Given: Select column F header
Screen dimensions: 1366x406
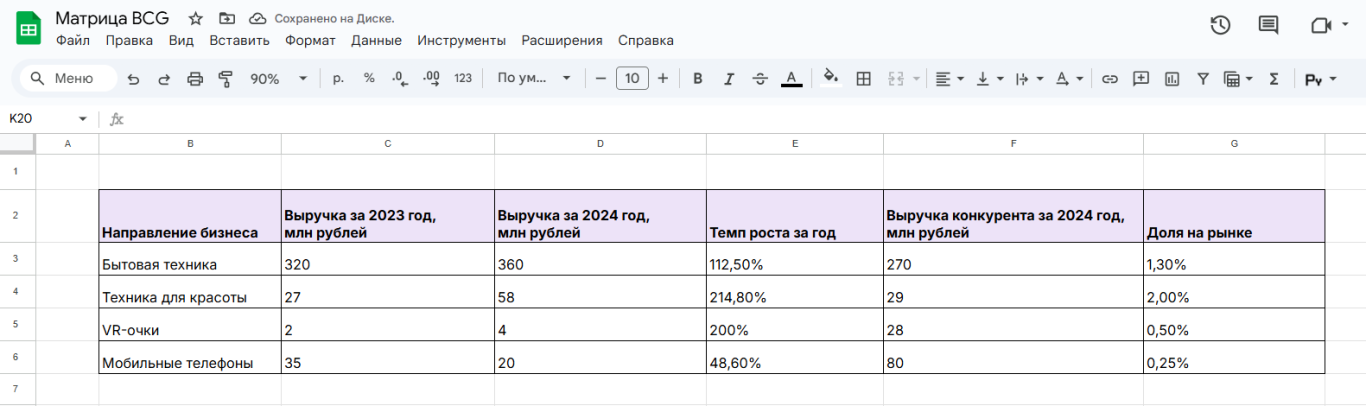Looking at the screenshot, I should (1013, 144).
